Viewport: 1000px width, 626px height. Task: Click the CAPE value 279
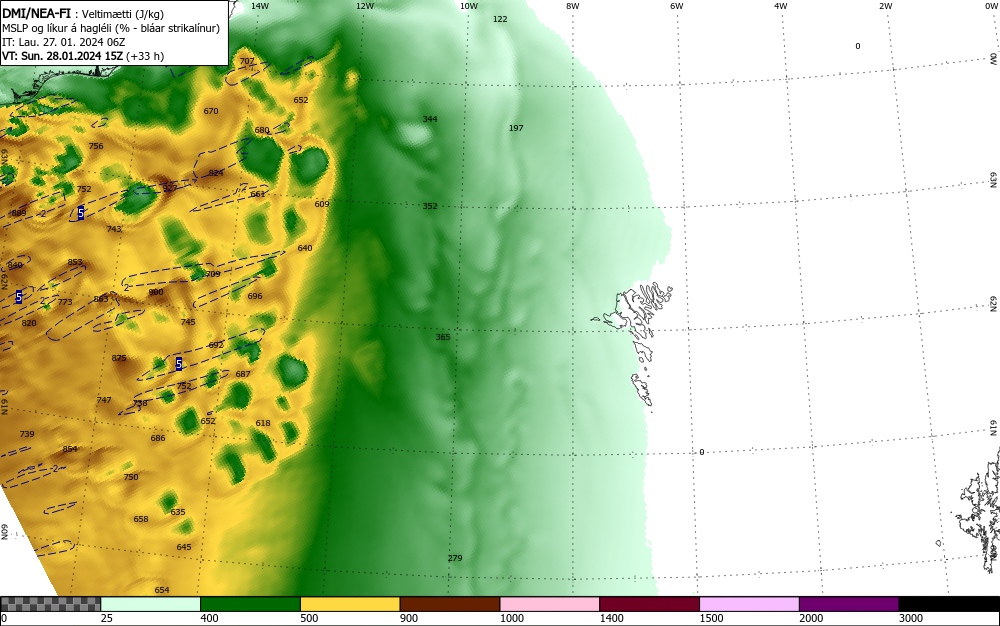click(455, 558)
